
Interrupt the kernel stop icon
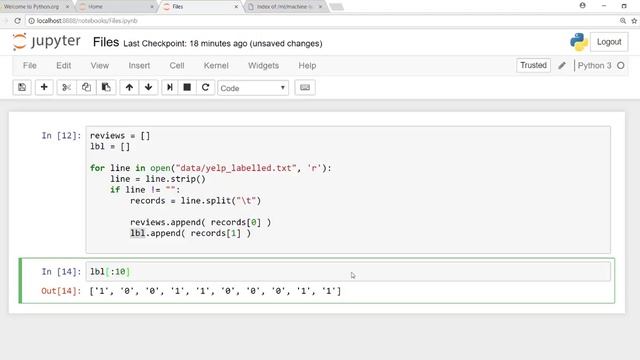[187, 87]
